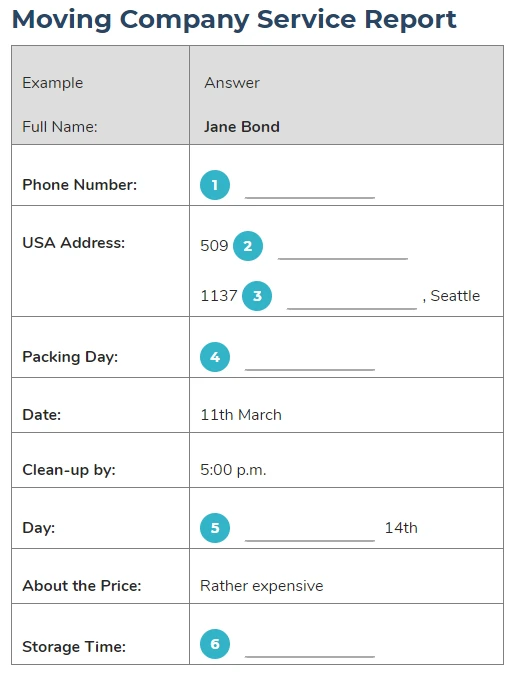Select the Phone Number answer blank

point(310,192)
